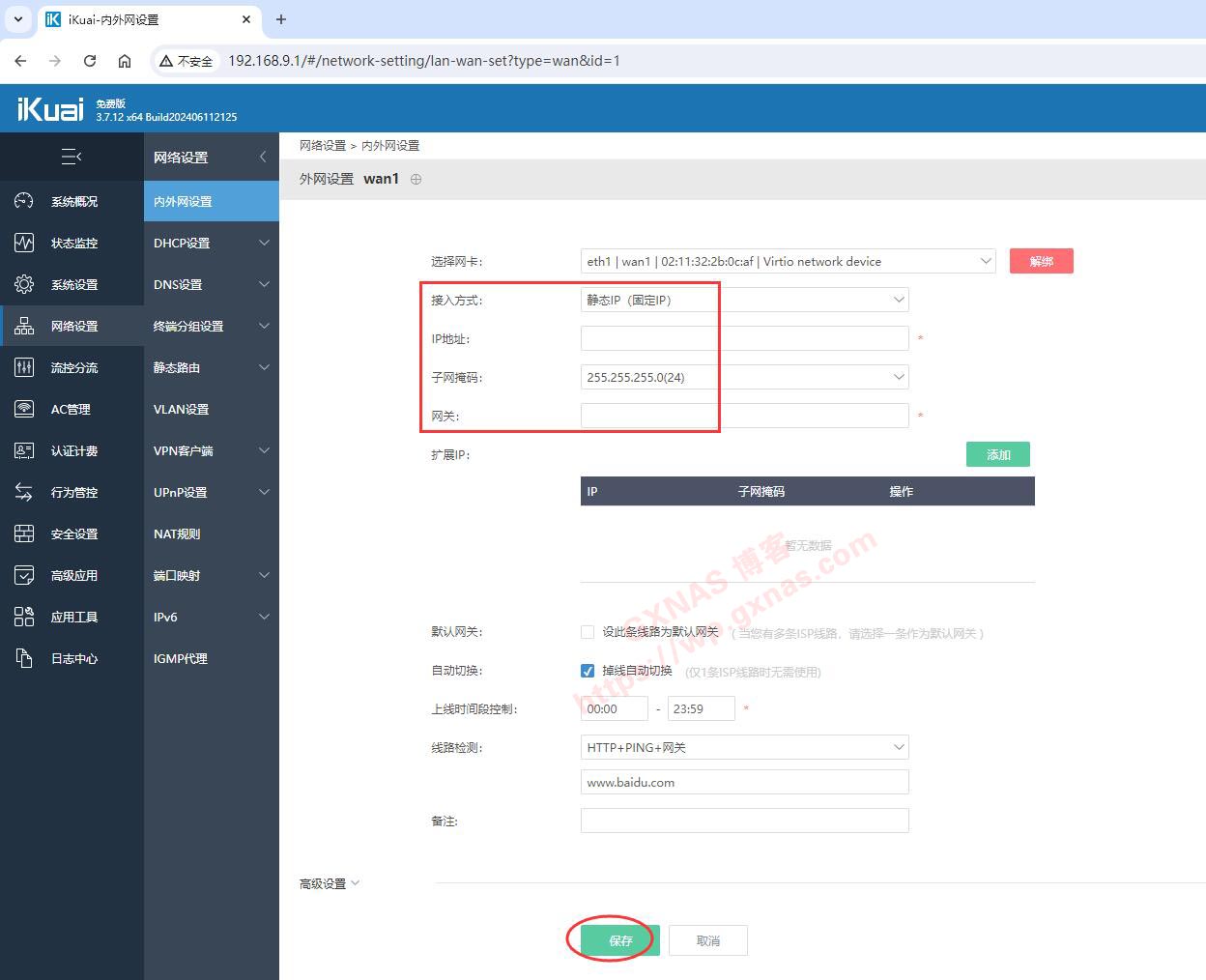Open the NAT规则 menu item
1206x980 pixels.
177,533
